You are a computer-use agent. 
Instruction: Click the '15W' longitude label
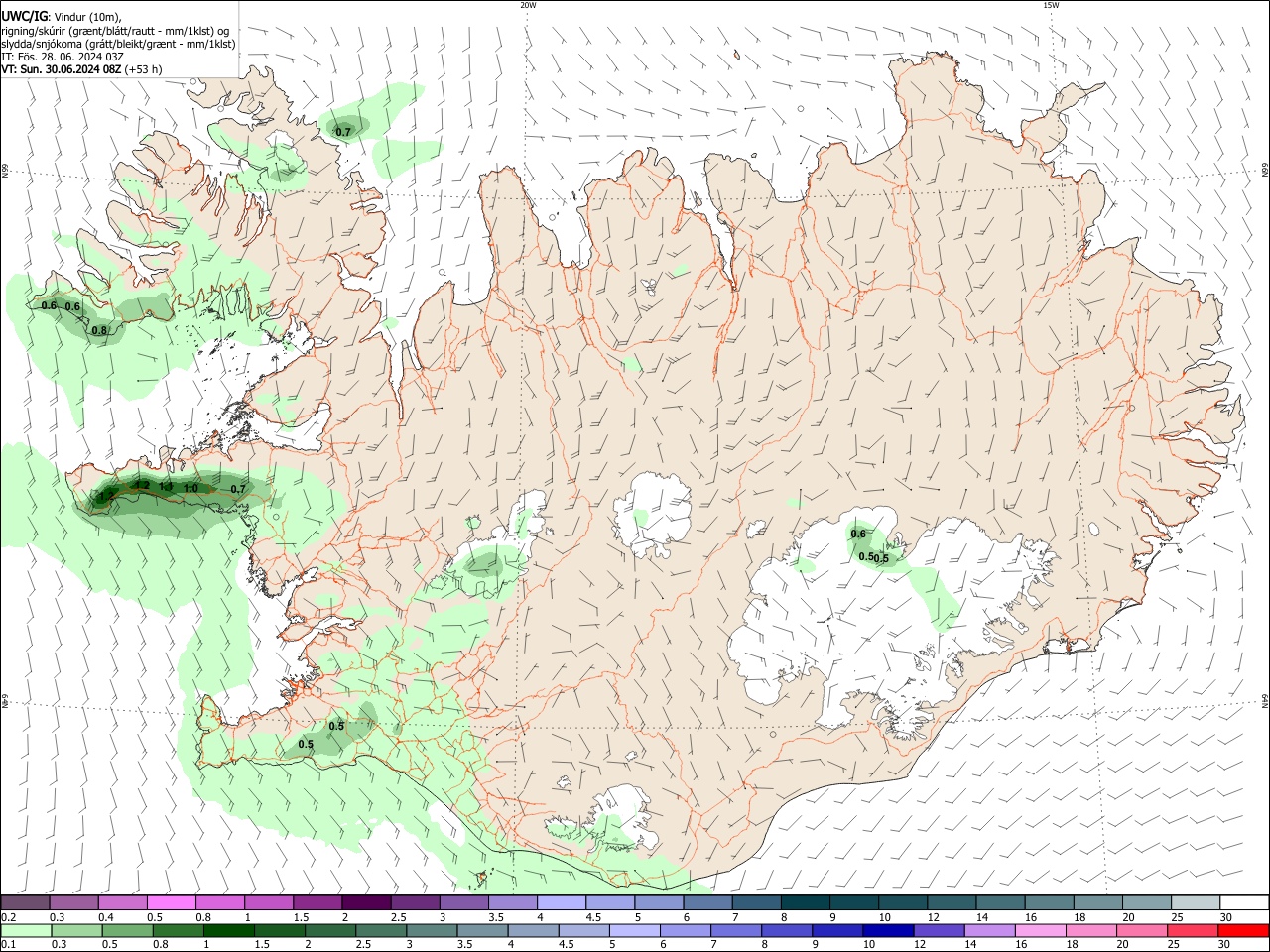1051,5
